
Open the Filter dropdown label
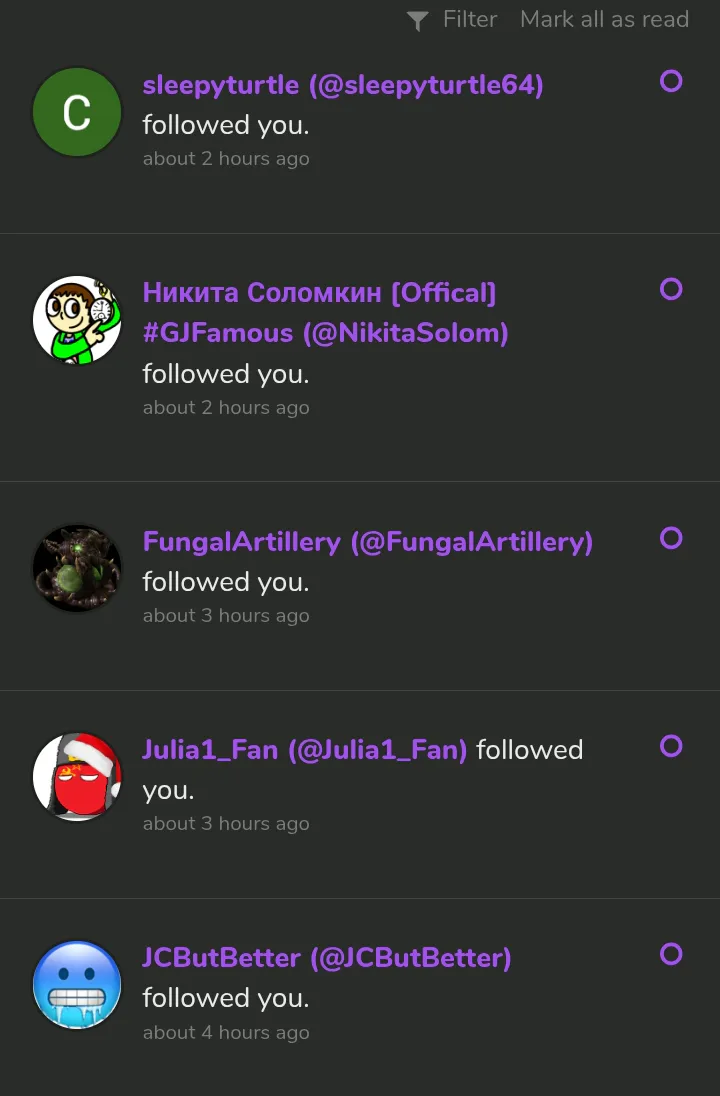[x=470, y=20]
